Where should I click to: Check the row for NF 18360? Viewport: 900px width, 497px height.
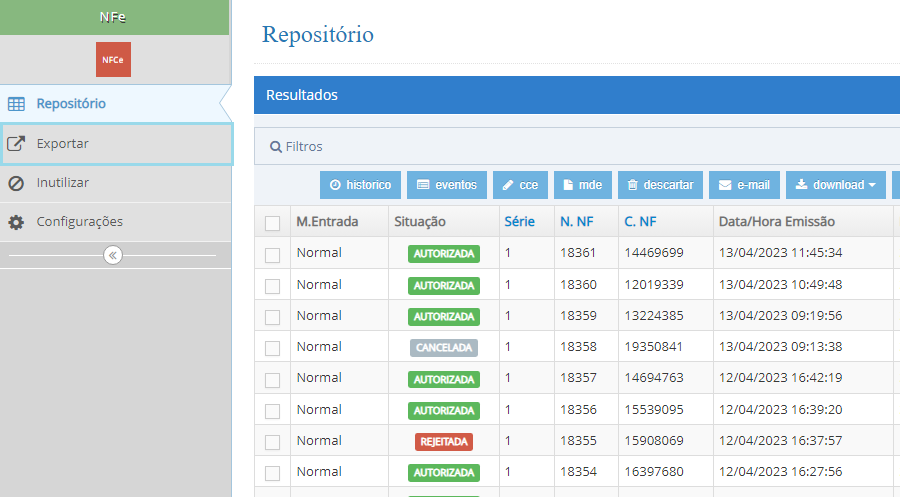[x=273, y=286]
